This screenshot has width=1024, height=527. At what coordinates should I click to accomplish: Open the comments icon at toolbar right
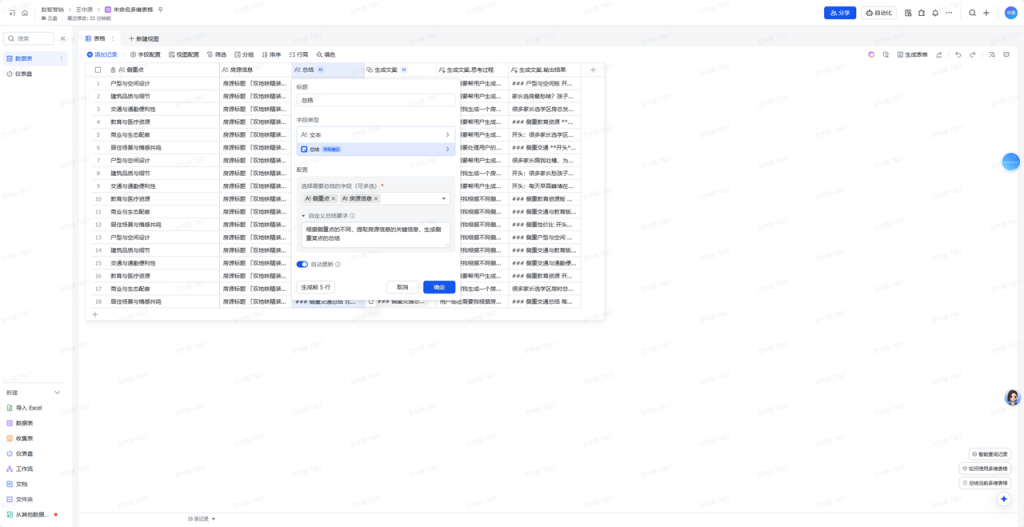(x=1006, y=55)
